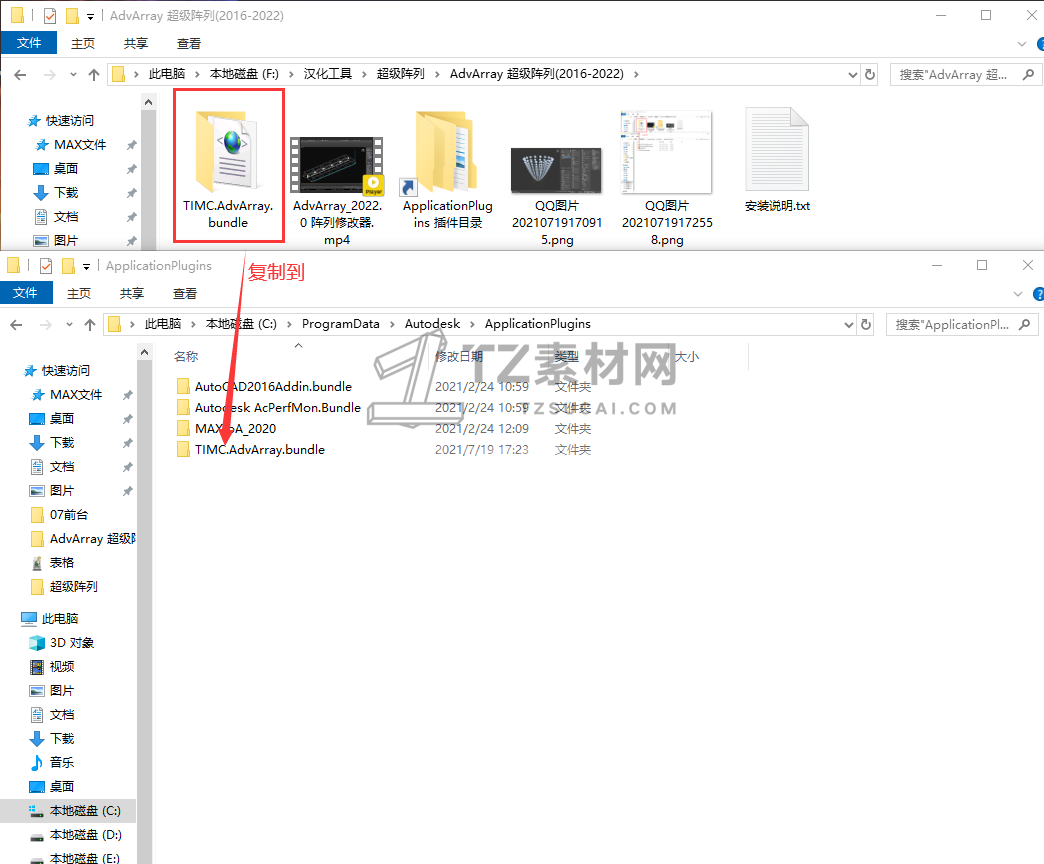Open recent locations dropdown in top window
This screenshot has width=1044, height=864.
(73, 75)
